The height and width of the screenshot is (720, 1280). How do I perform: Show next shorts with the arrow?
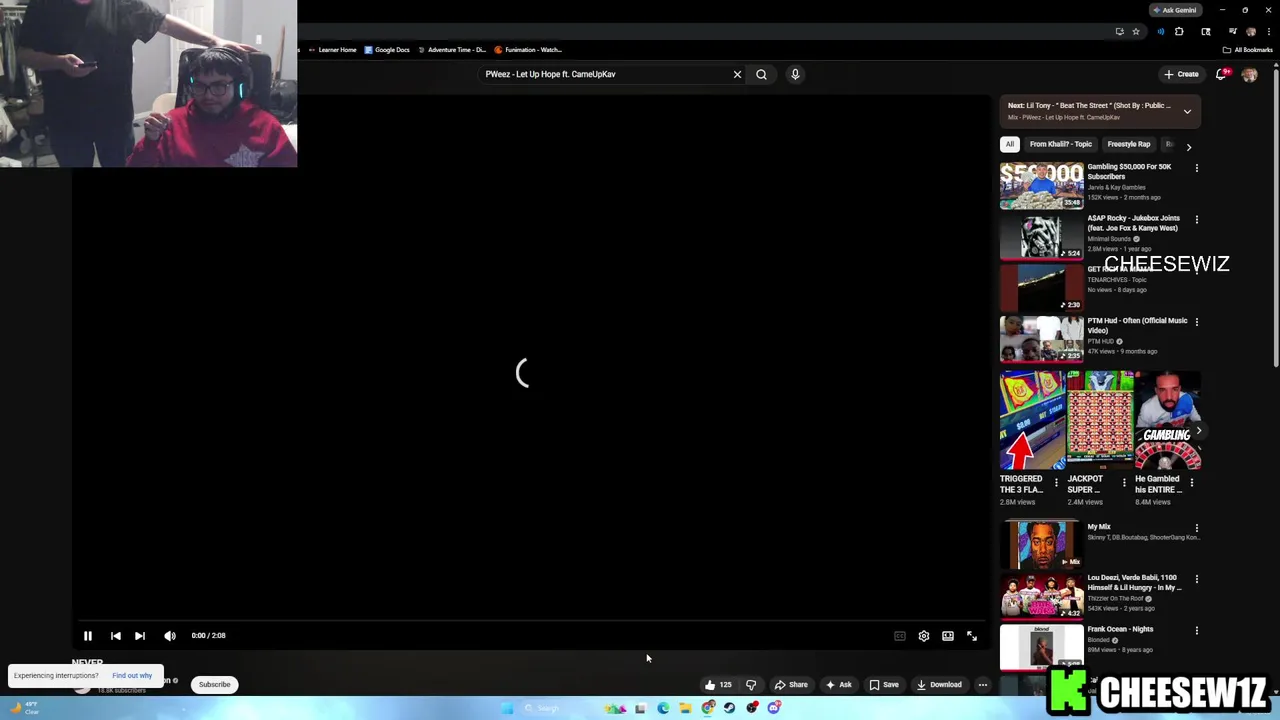(1198, 431)
